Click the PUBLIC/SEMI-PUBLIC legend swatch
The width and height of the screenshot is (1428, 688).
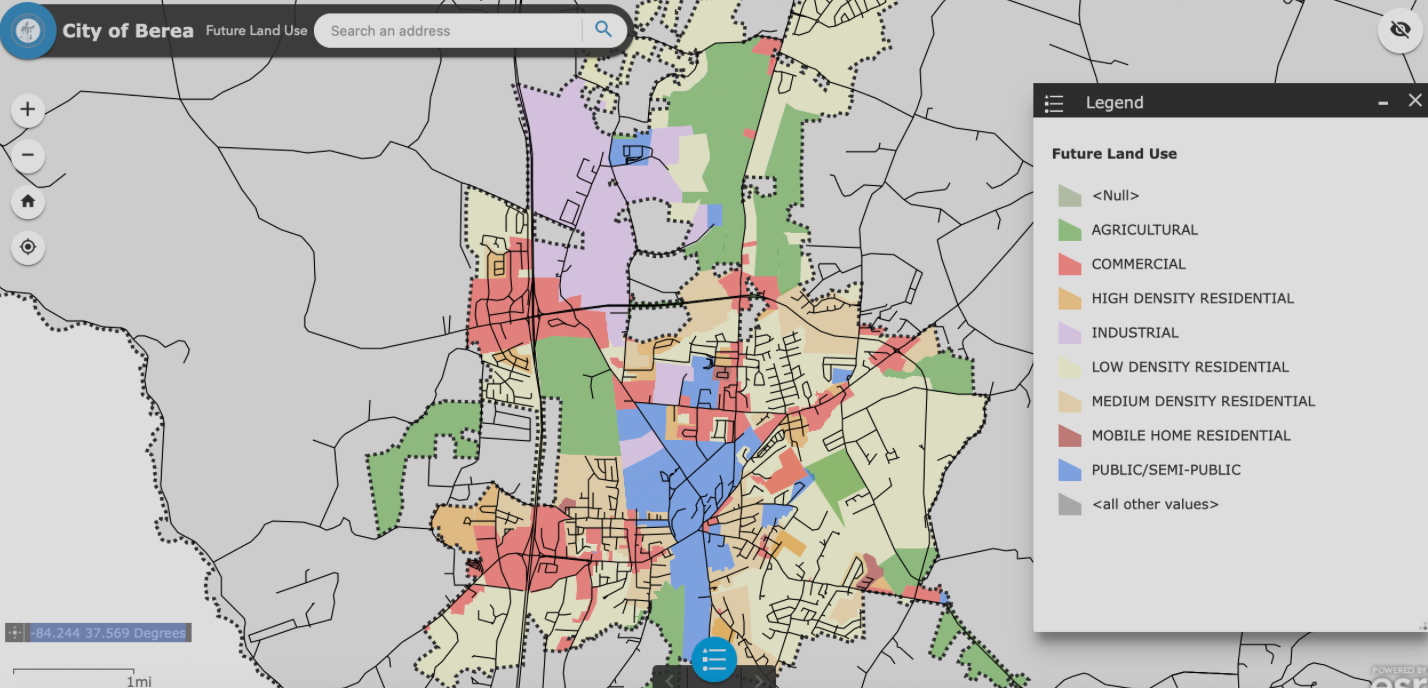tap(1070, 470)
